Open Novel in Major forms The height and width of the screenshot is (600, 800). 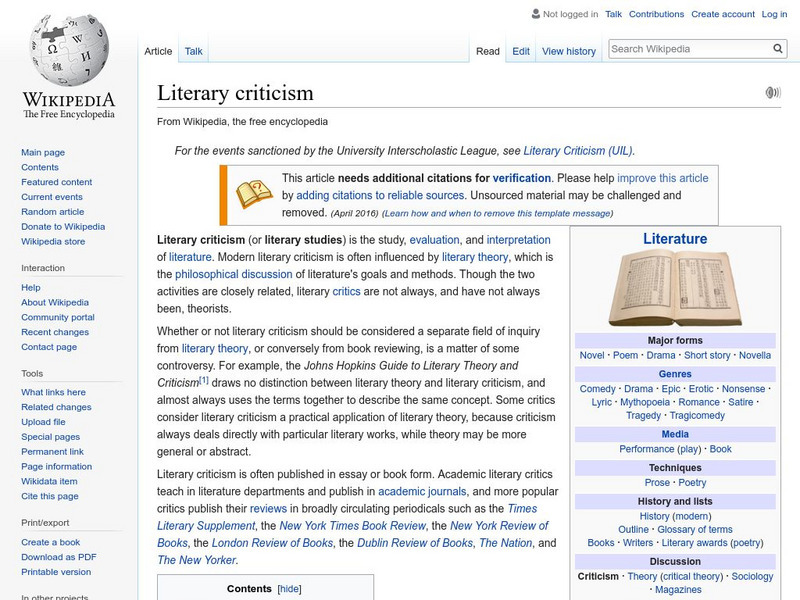(592, 355)
